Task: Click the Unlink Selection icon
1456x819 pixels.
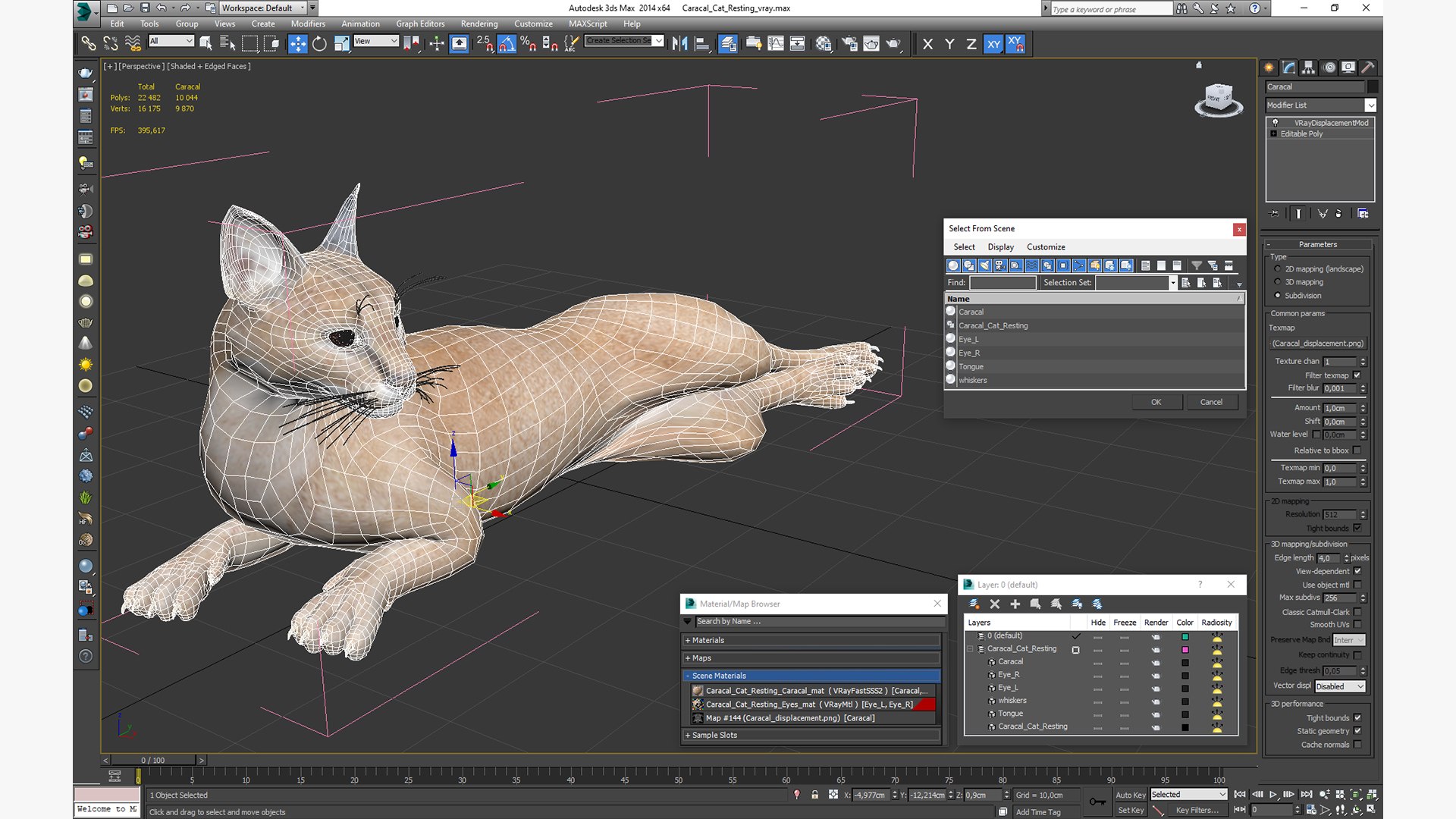Action: (x=111, y=44)
